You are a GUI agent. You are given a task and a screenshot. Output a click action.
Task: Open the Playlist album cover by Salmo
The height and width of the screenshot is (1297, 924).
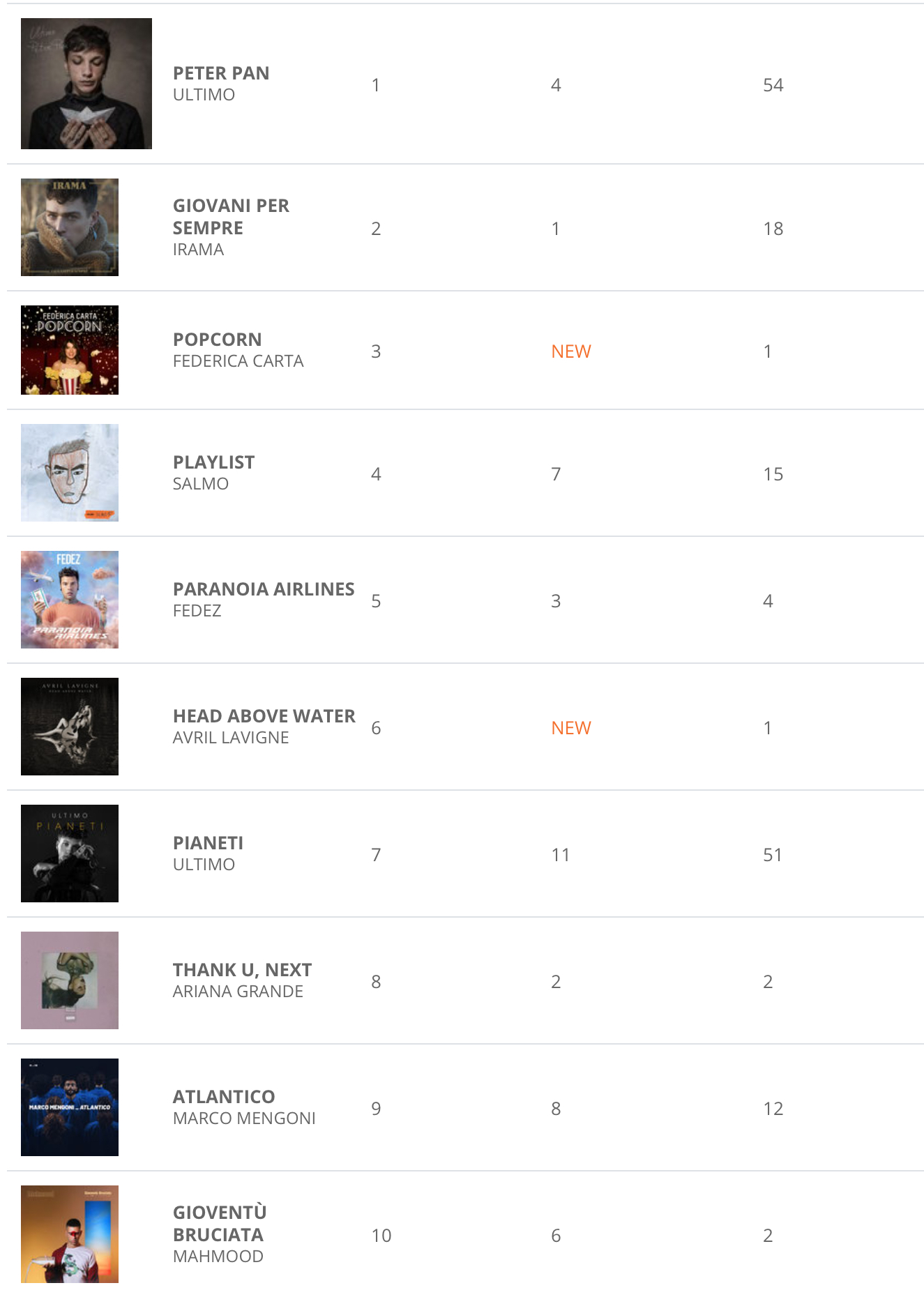(x=70, y=473)
